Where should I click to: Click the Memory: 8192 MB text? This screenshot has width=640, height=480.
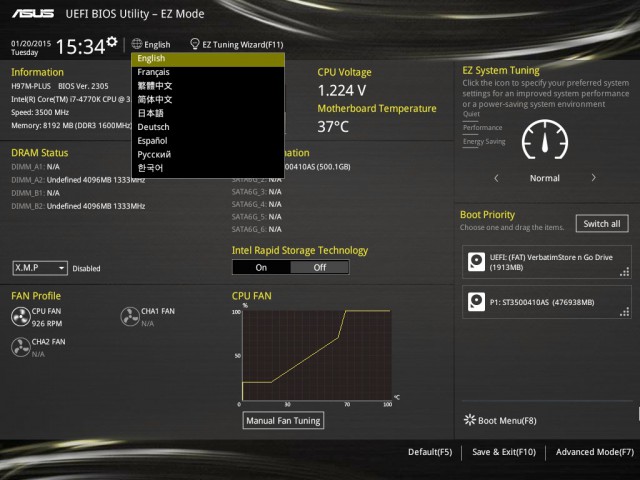(71, 125)
